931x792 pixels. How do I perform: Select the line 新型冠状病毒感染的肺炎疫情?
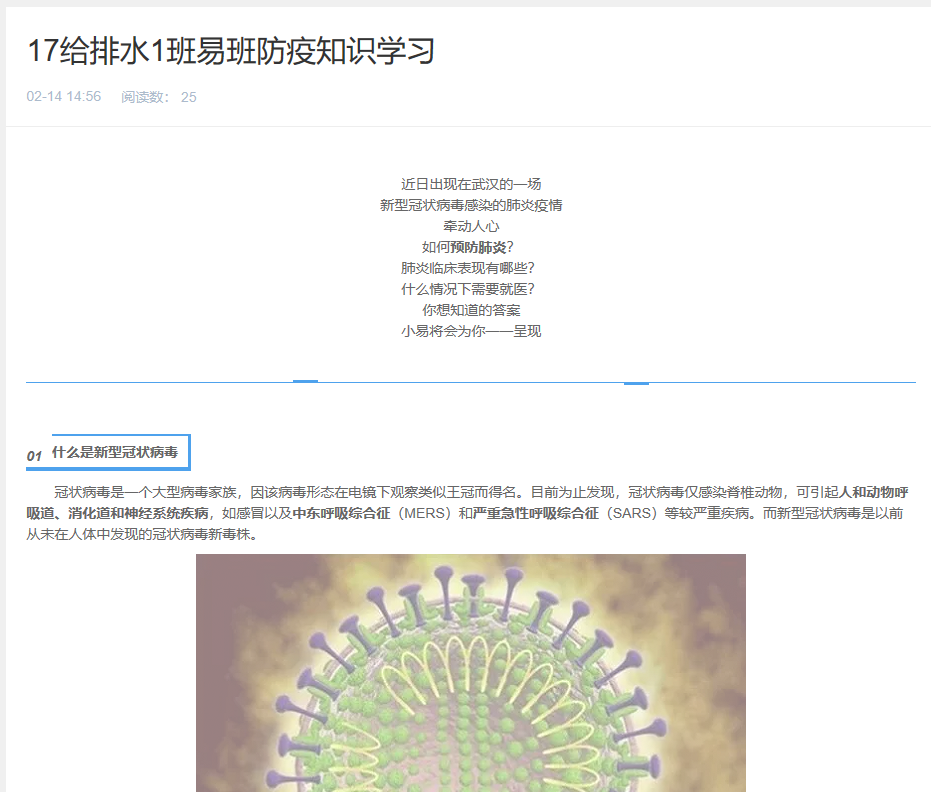[x=471, y=205]
